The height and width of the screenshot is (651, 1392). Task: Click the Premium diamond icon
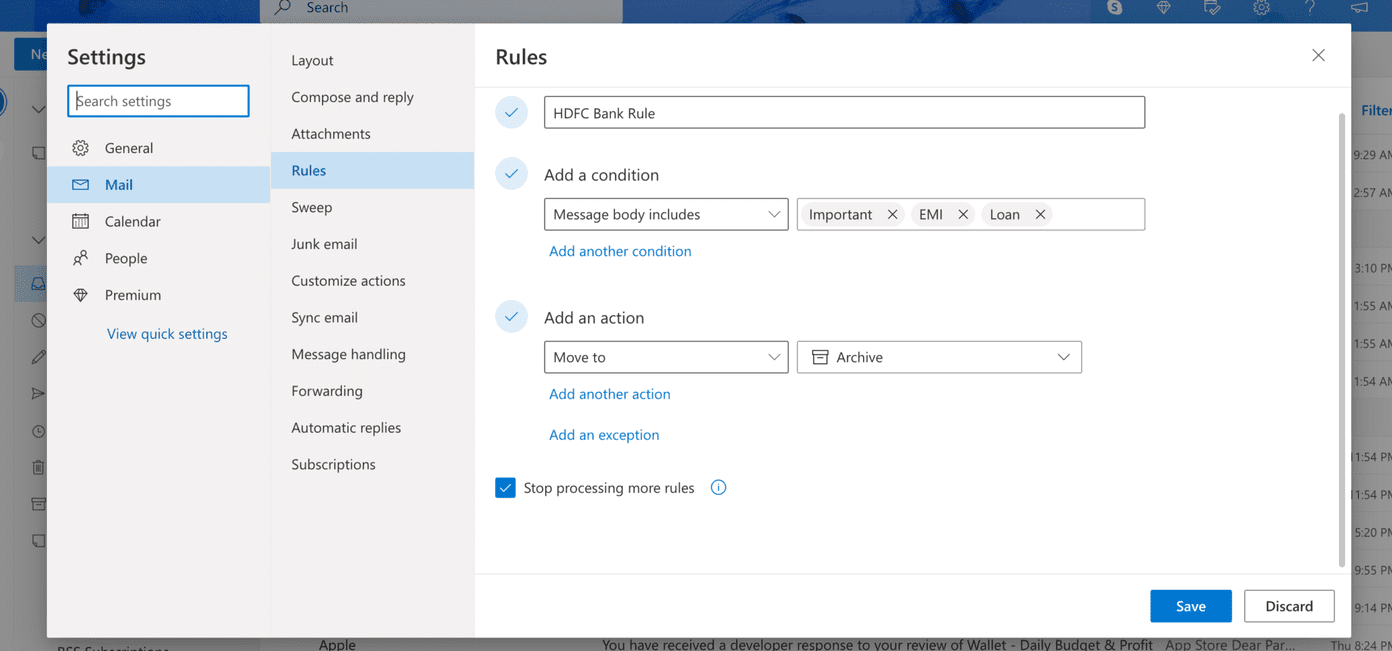(x=81, y=295)
